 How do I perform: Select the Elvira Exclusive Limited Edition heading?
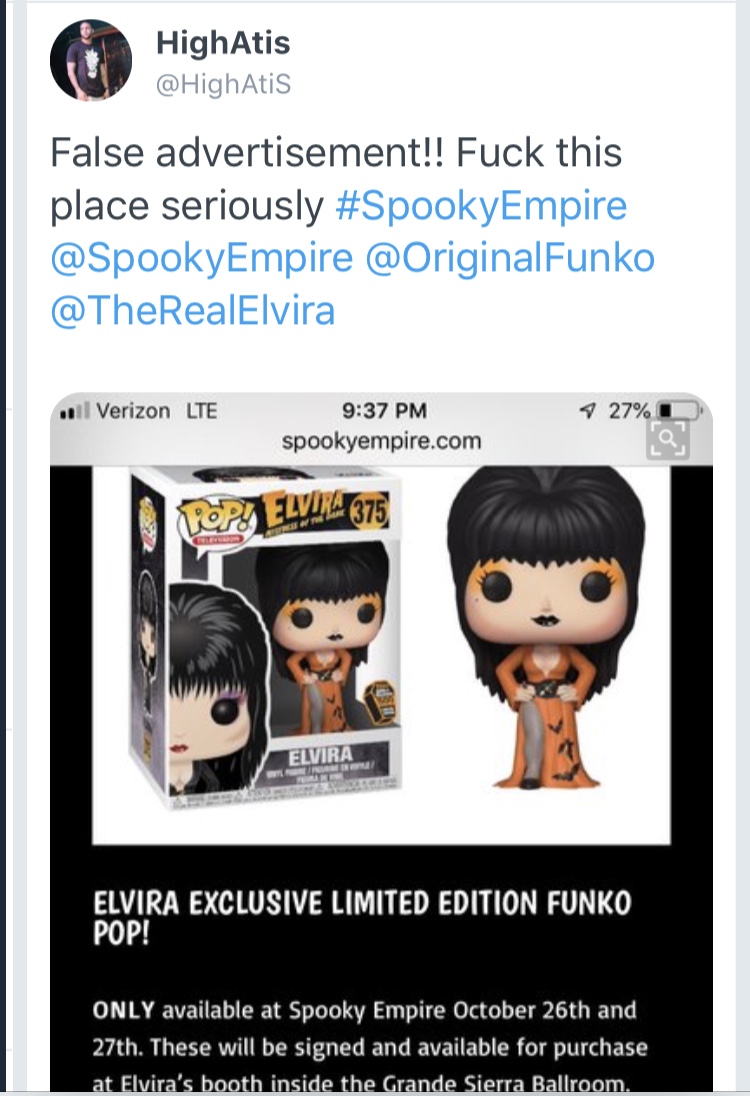click(x=363, y=917)
